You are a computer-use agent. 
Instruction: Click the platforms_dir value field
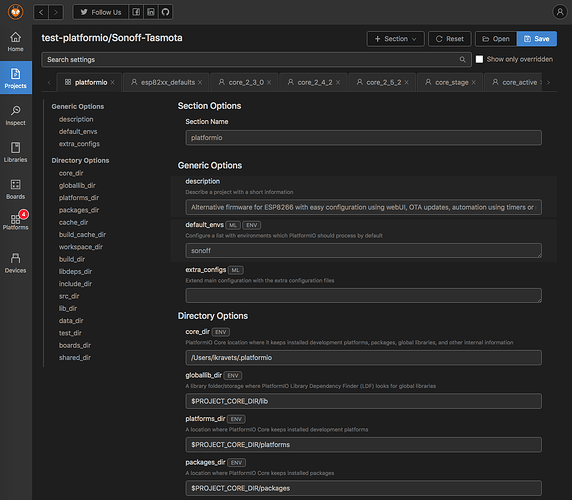click(363, 445)
